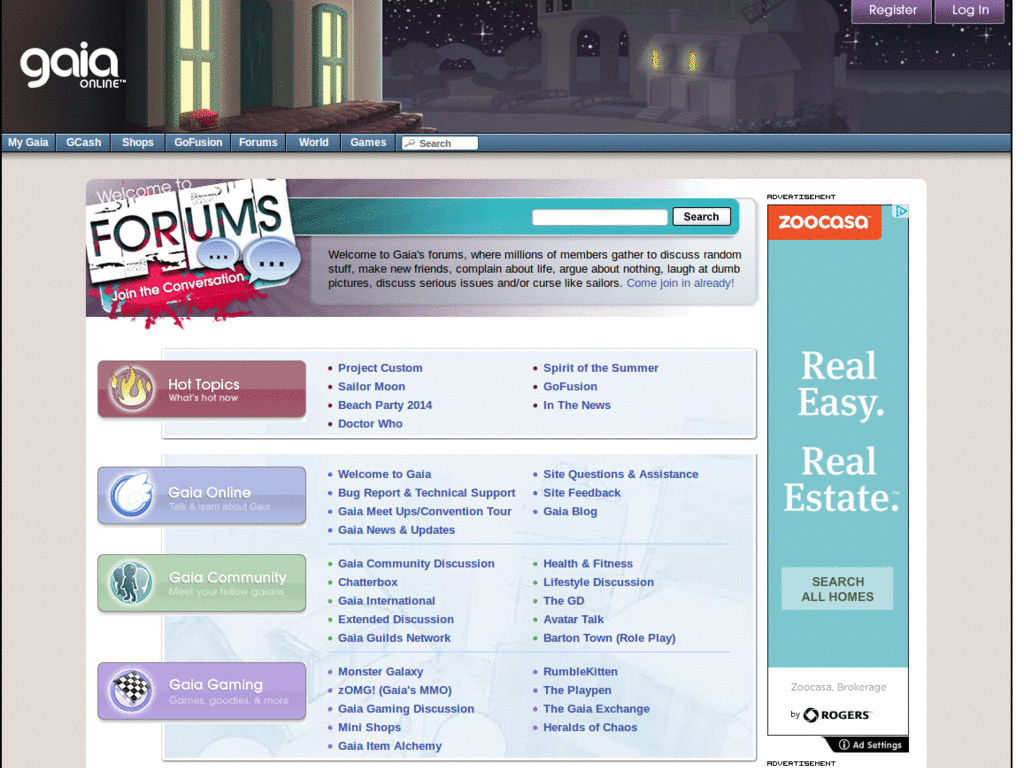
Task: Open the Gaia Blog link
Action: click(x=570, y=511)
